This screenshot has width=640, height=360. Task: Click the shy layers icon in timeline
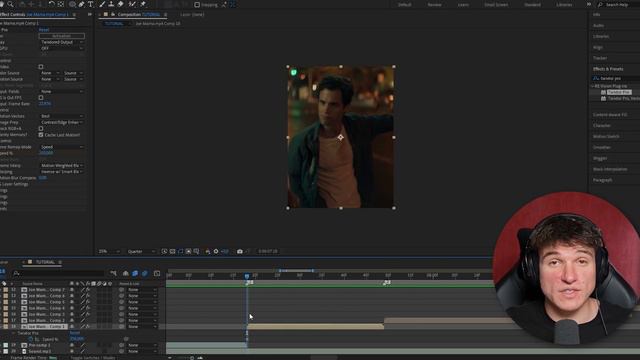[126, 273]
